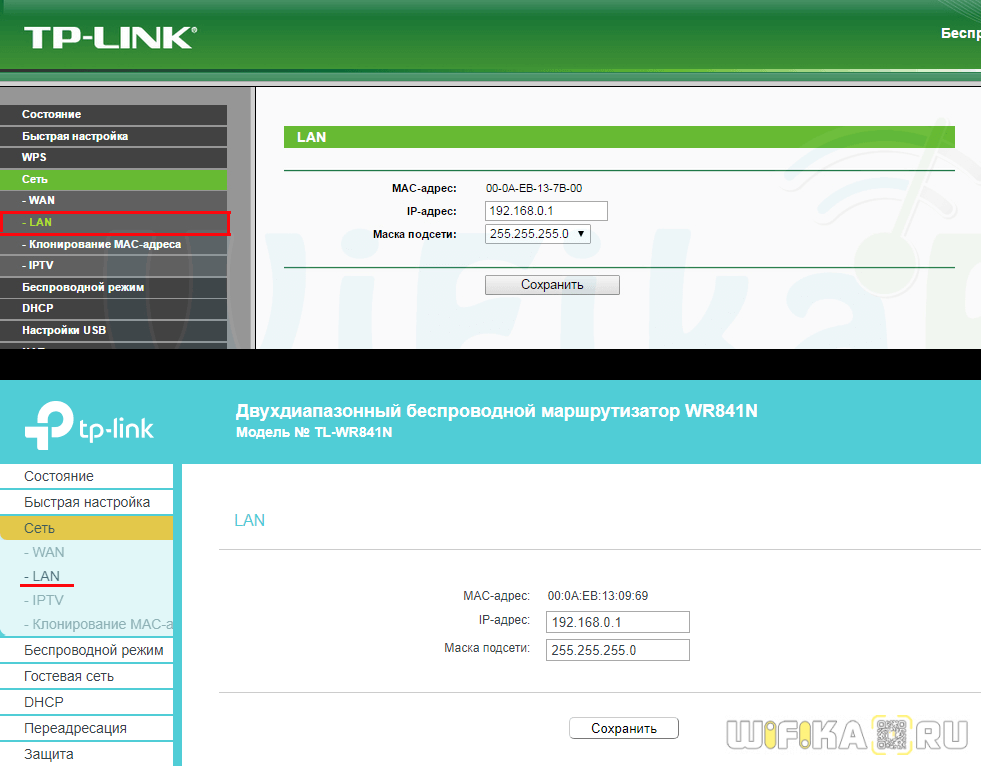Select underlined LAN item in light sidebar
This screenshot has height=766, width=981.
[45, 576]
